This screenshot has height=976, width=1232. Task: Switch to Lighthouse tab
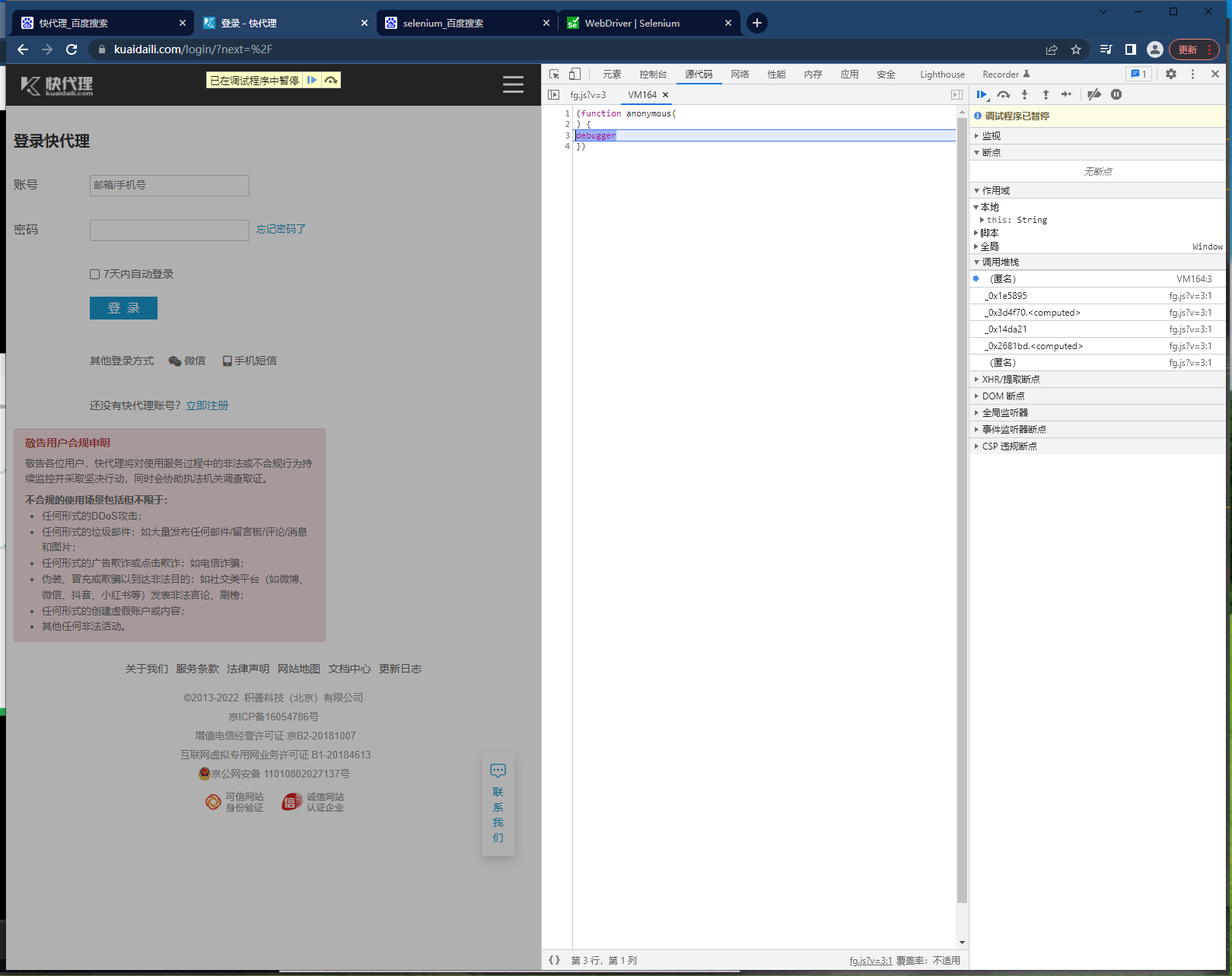pyautogui.click(x=942, y=74)
